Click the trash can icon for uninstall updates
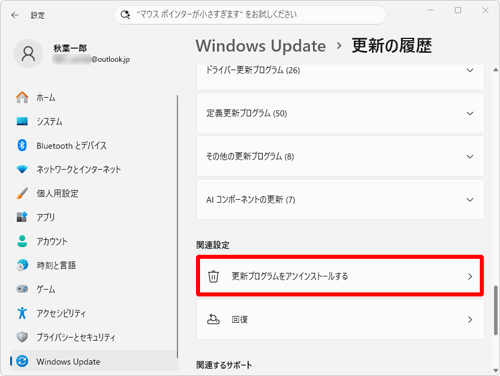The height and width of the screenshot is (376, 500). [213, 276]
